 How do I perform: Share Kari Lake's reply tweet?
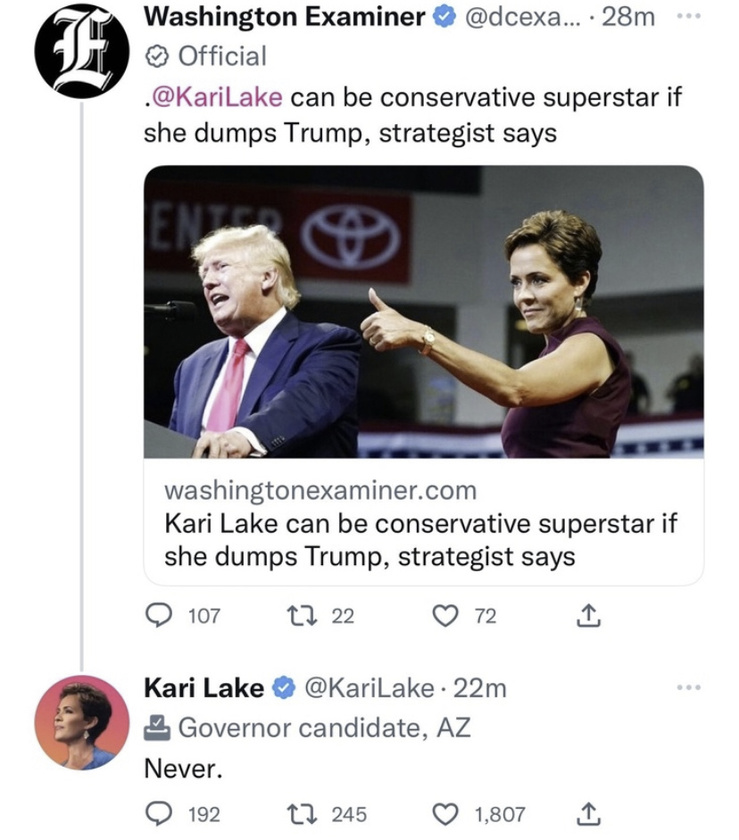pos(590,814)
